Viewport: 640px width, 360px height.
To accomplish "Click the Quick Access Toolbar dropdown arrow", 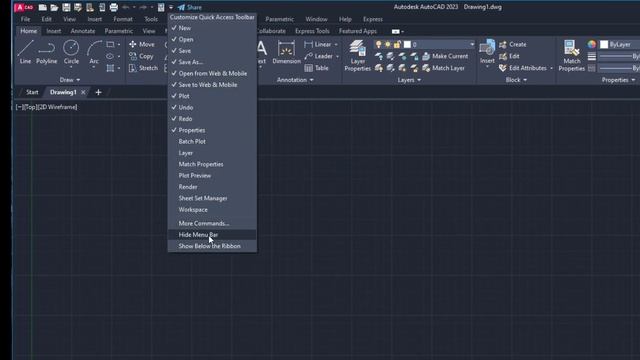I will (x=171, y=7).
